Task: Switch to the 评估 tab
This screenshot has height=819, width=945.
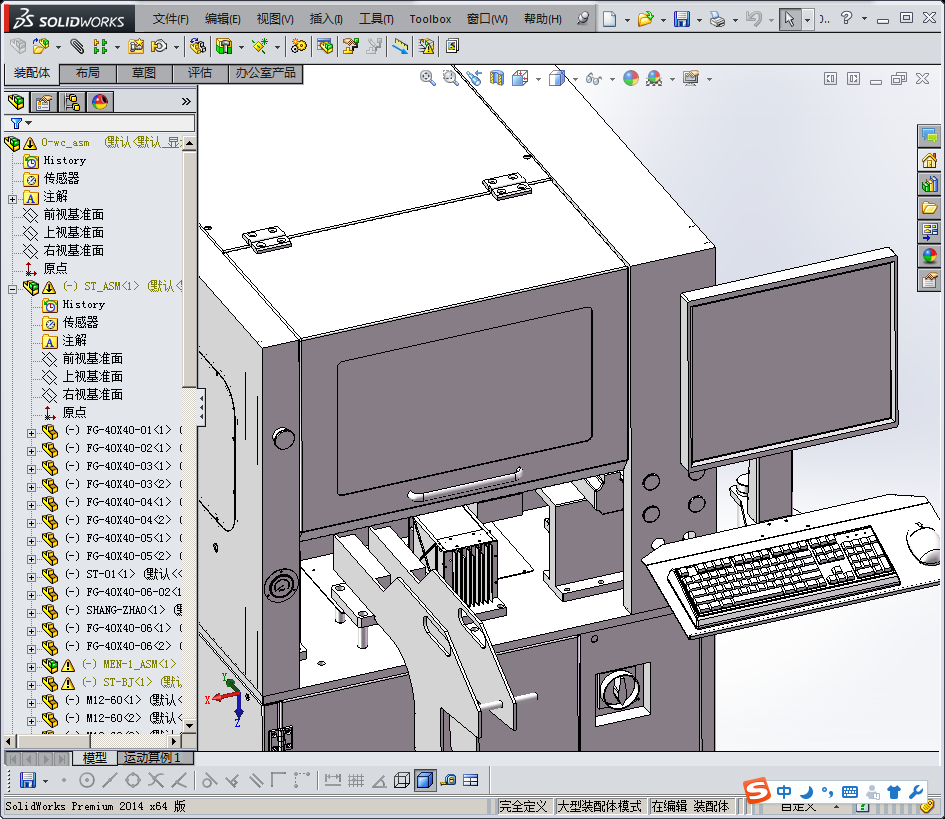Action: pyautogui.click(x=200, y=73)
